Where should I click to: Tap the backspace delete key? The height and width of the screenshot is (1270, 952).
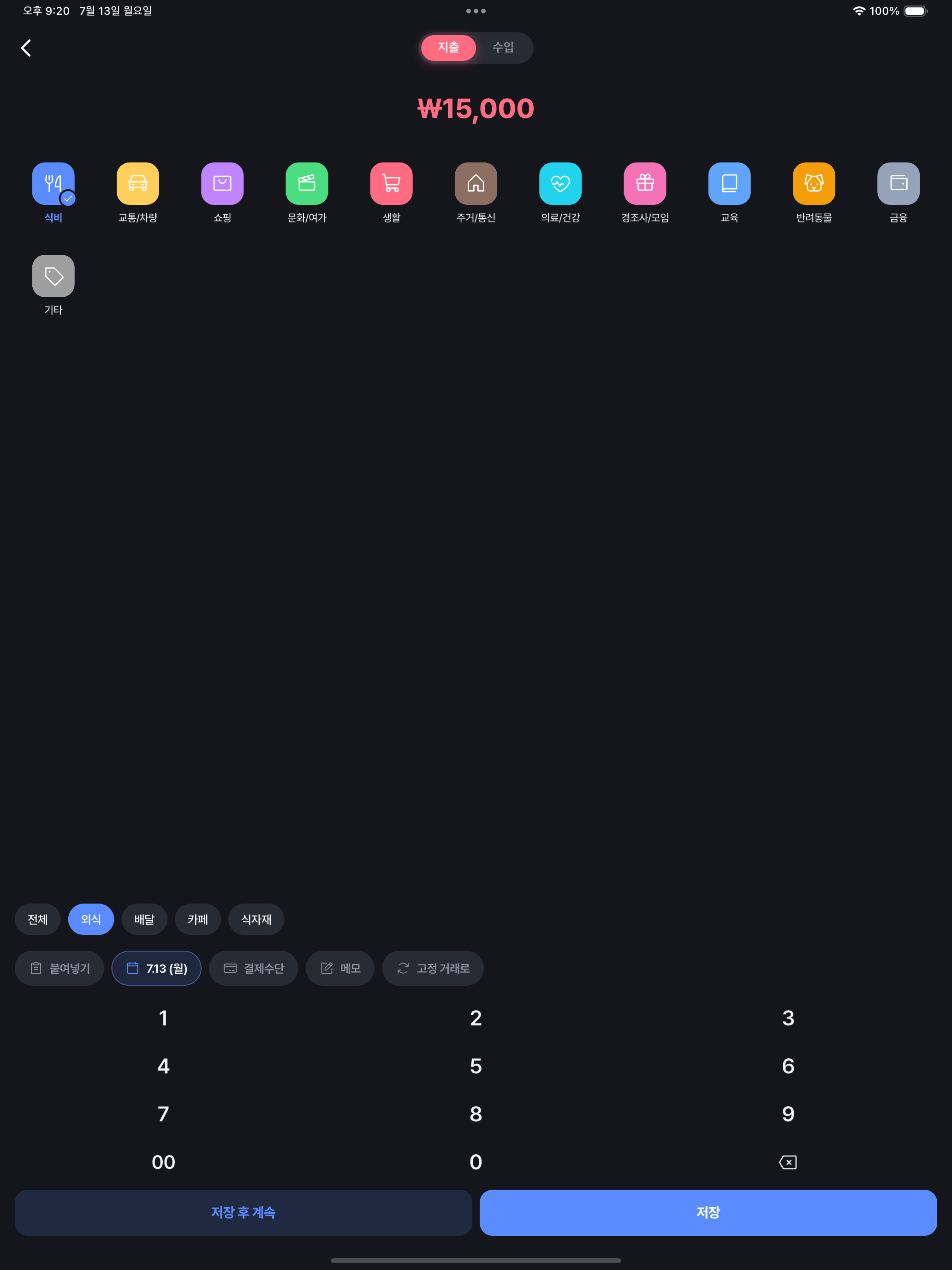788,1162
